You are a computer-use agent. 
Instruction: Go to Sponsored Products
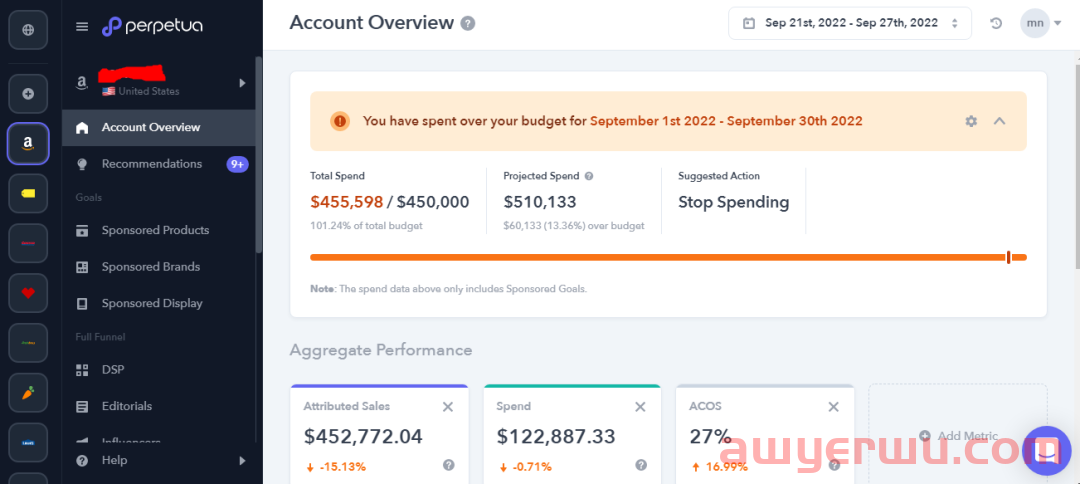[155, 231]
